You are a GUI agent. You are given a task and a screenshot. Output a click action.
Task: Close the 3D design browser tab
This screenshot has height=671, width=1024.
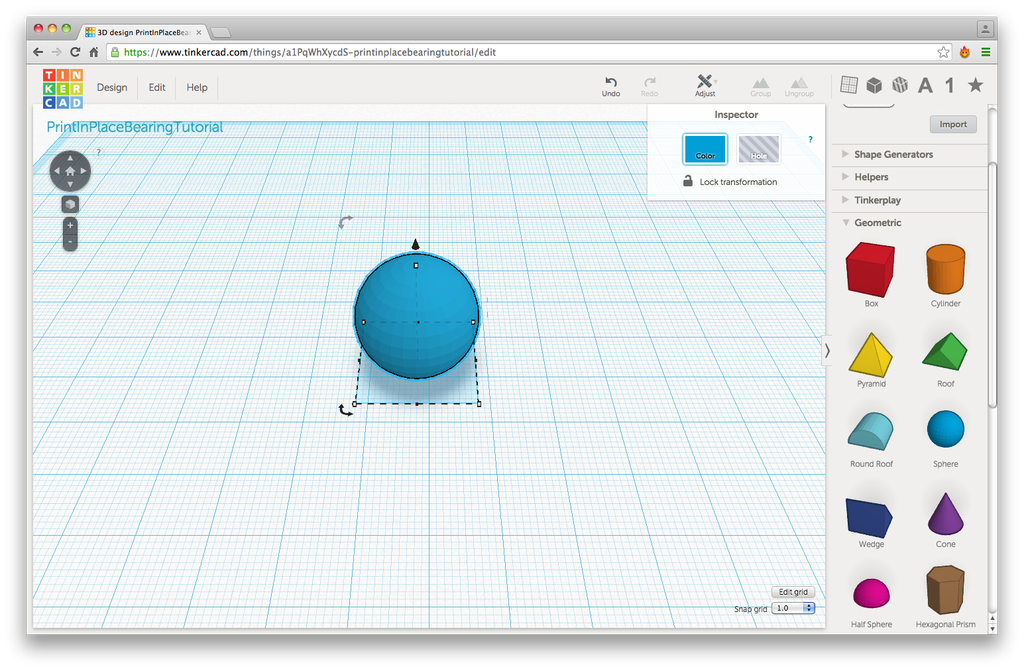point(199,32)
